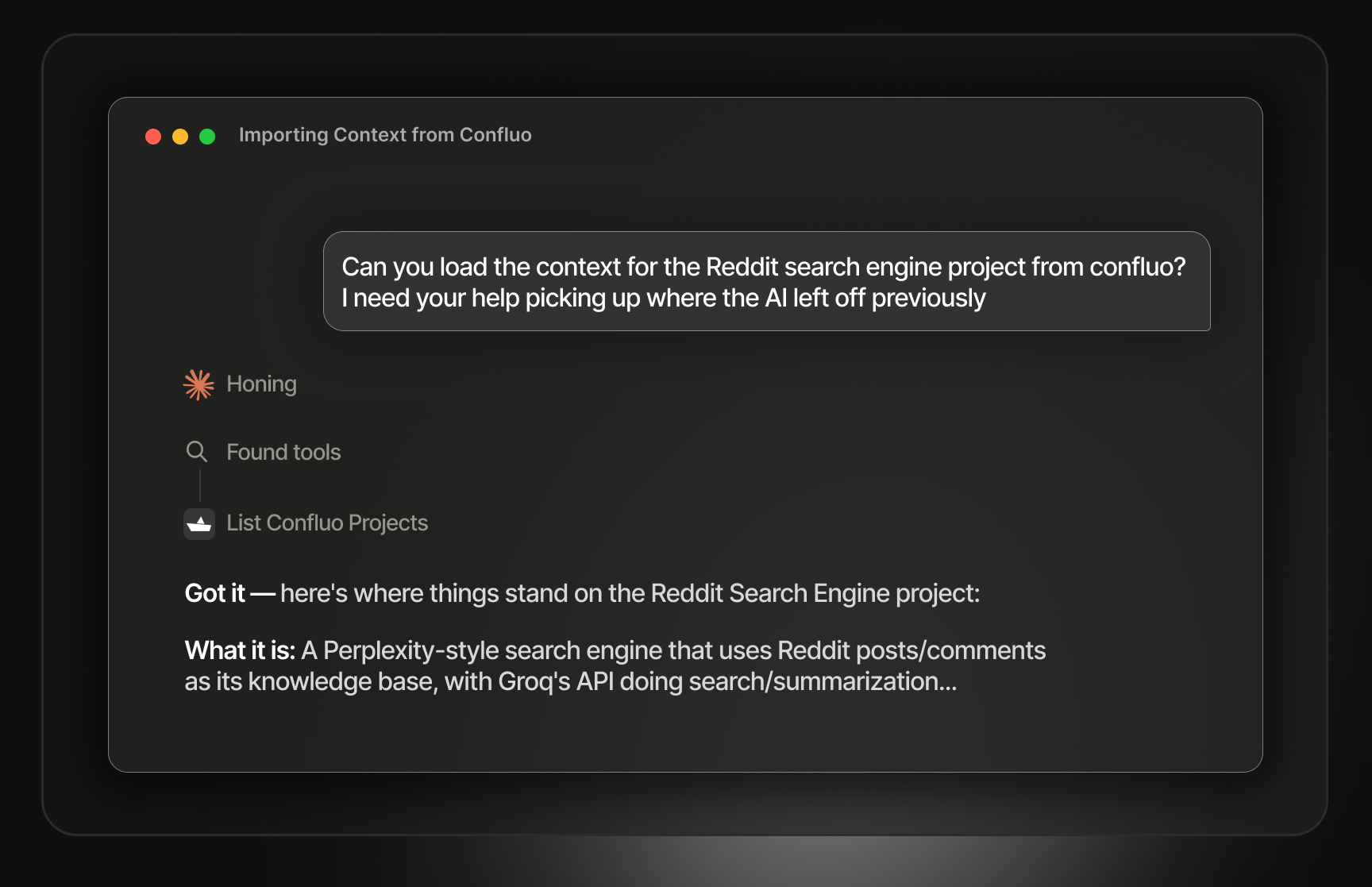1372x887 pixels.
Task: Close the window with the red dot
Action: click(x=153, y=137)
